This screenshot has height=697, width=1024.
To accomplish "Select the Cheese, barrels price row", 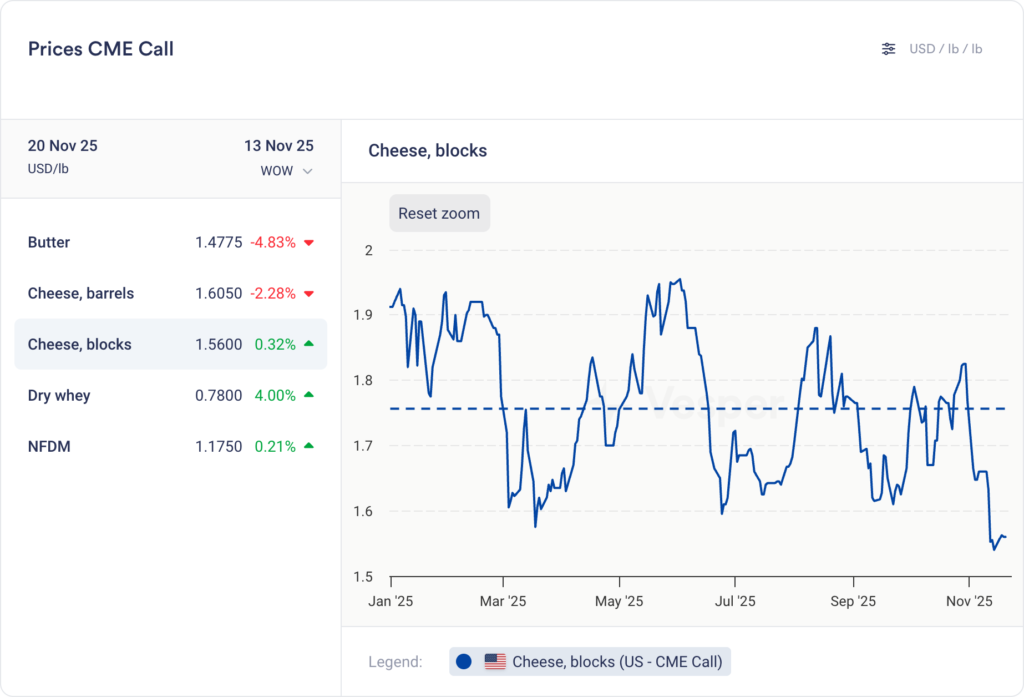I will (x=170, y=294).
